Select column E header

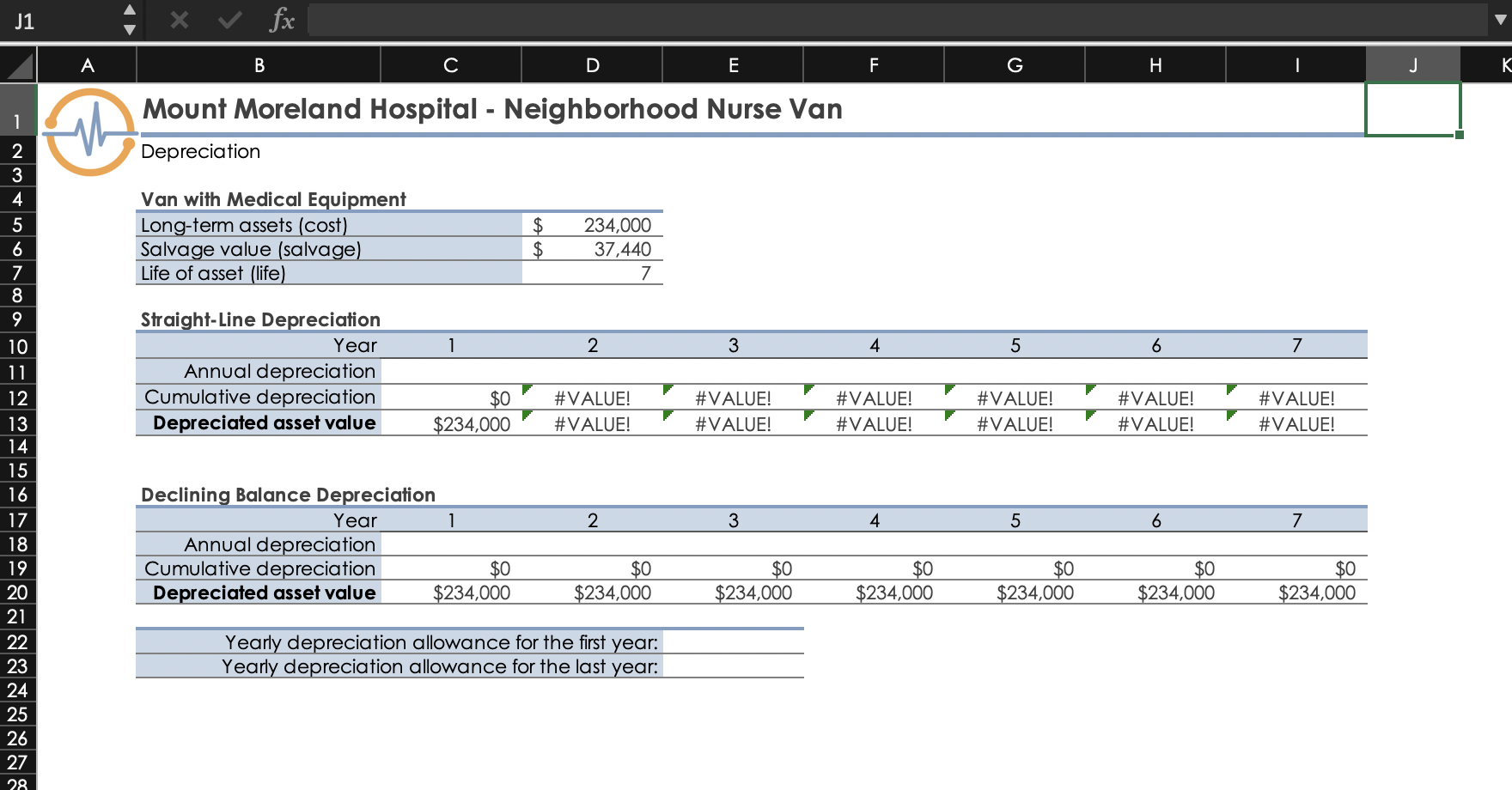(x=733, y=65)
